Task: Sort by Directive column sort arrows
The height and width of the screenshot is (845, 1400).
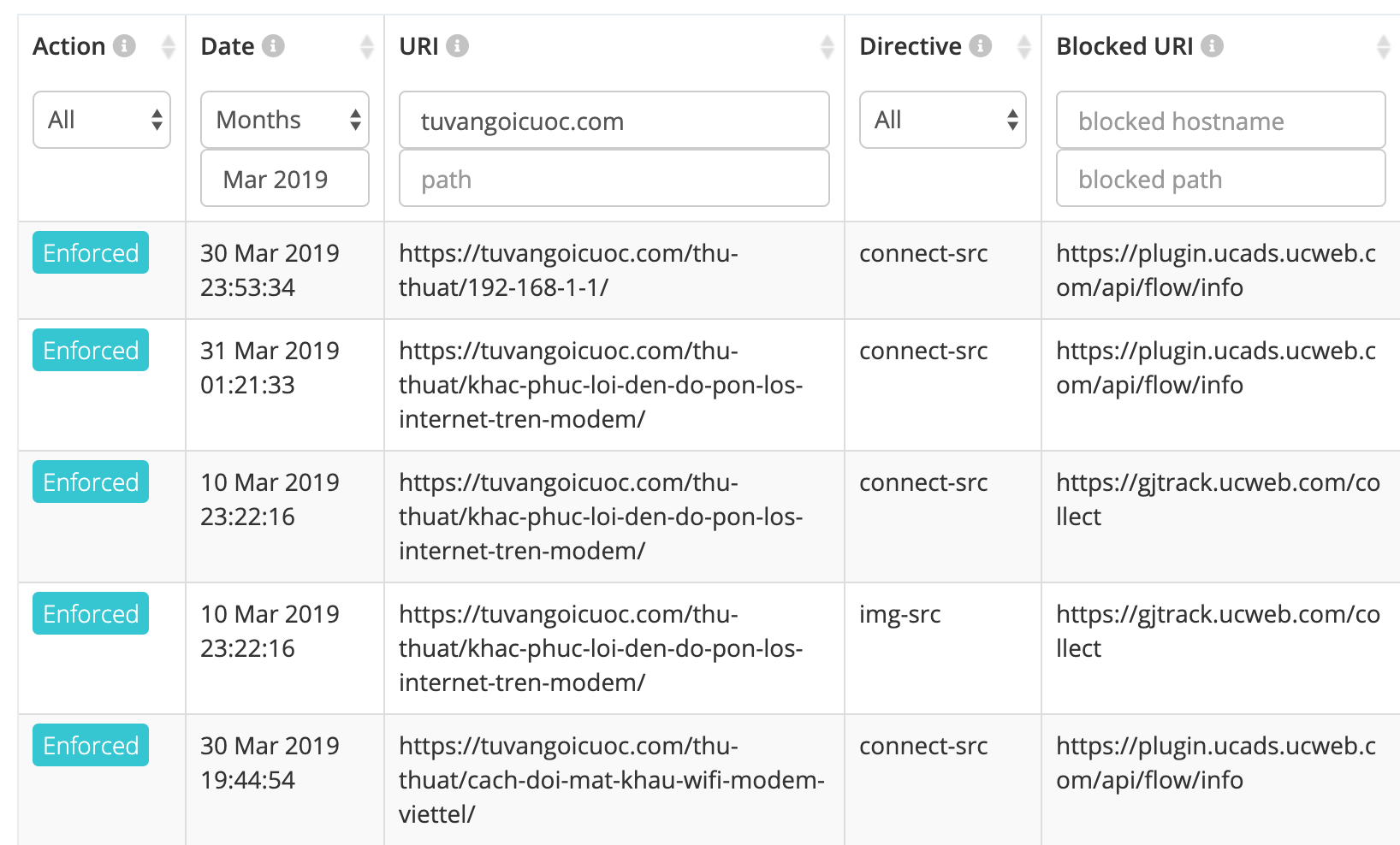Action: [x=1024, y=46]
